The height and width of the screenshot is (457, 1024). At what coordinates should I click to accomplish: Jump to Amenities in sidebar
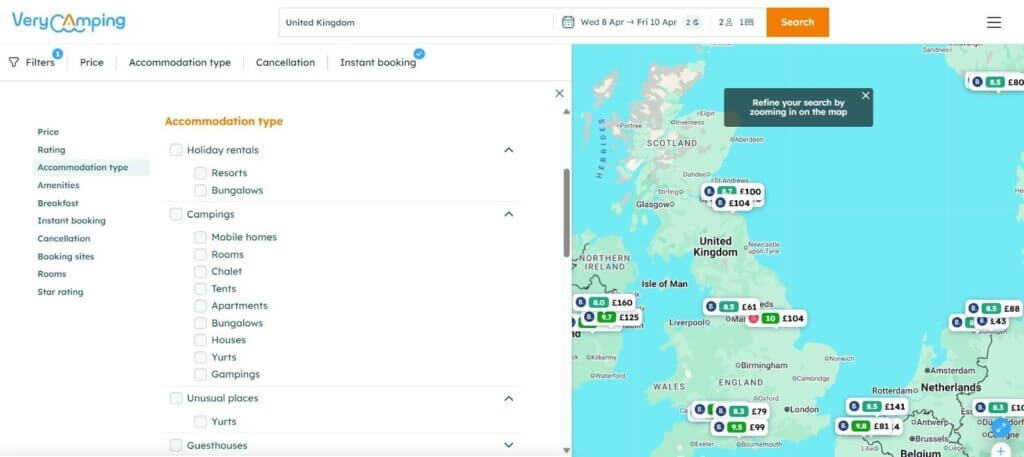click(x=58, y=185)
